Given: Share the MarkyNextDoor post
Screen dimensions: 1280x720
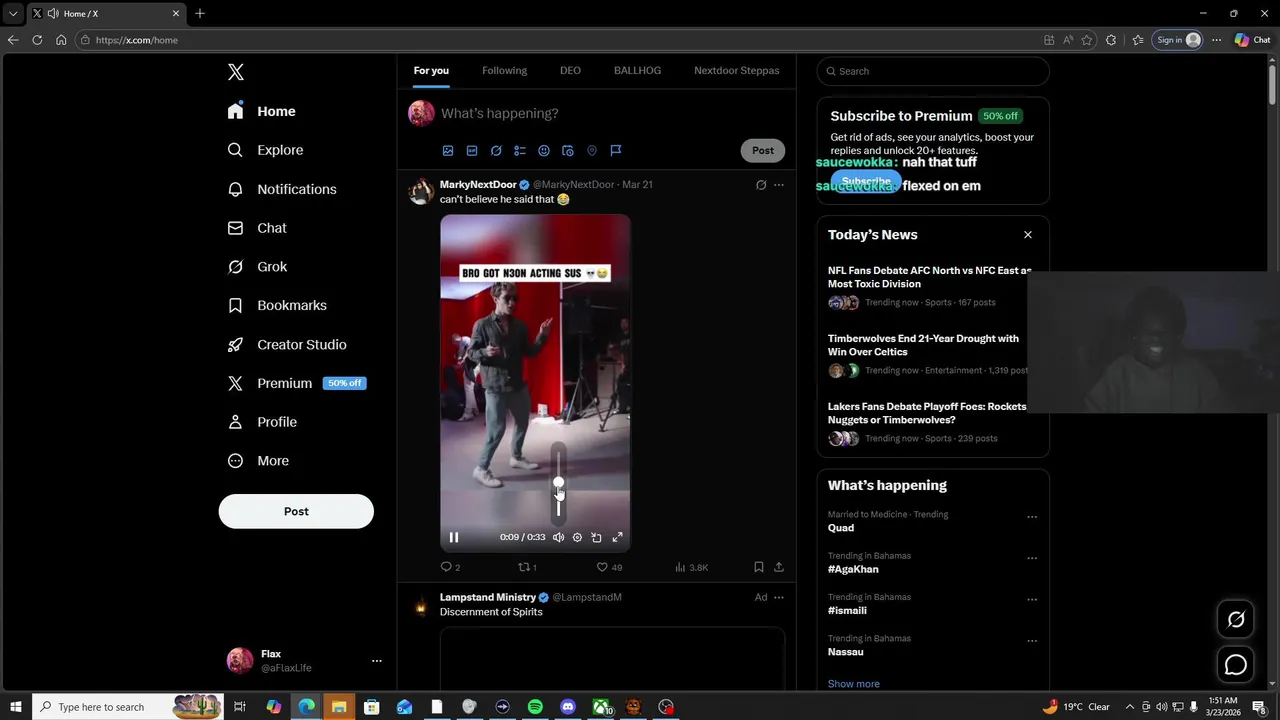Looking at the screenshot, I should (779, 567).
